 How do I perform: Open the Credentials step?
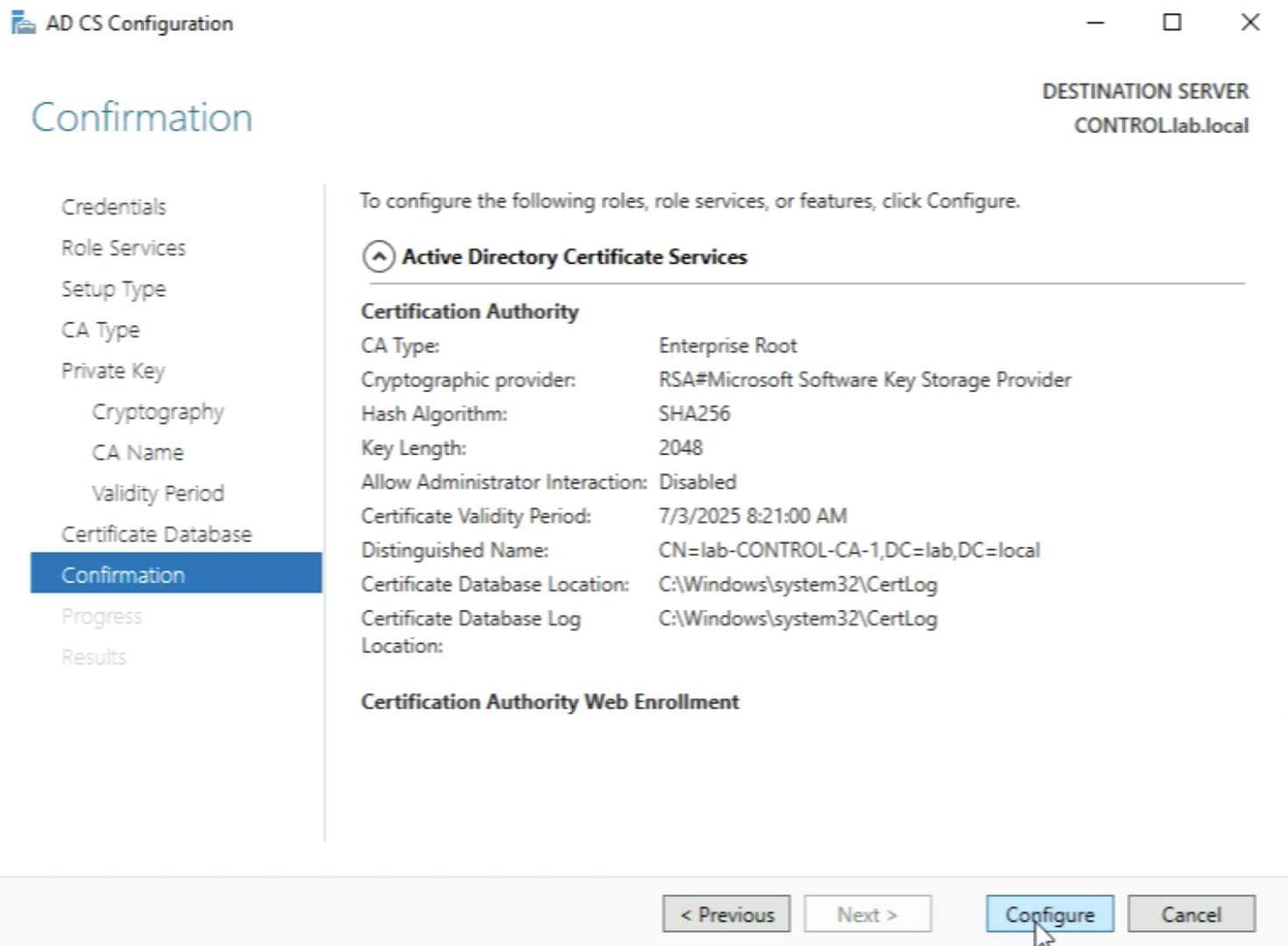click(114, 207)
